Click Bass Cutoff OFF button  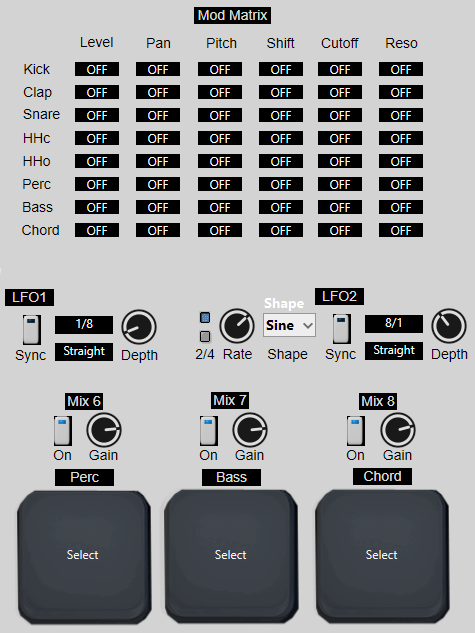(x=340, y=208)
